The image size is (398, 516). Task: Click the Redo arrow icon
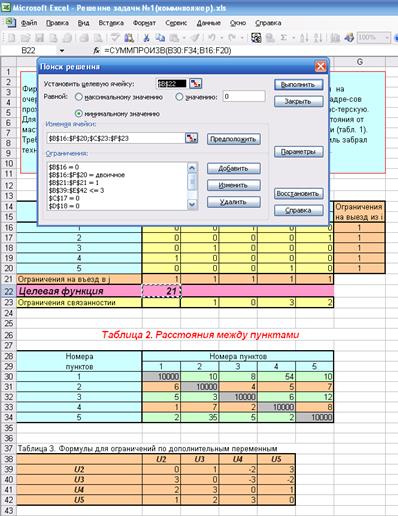232,38
